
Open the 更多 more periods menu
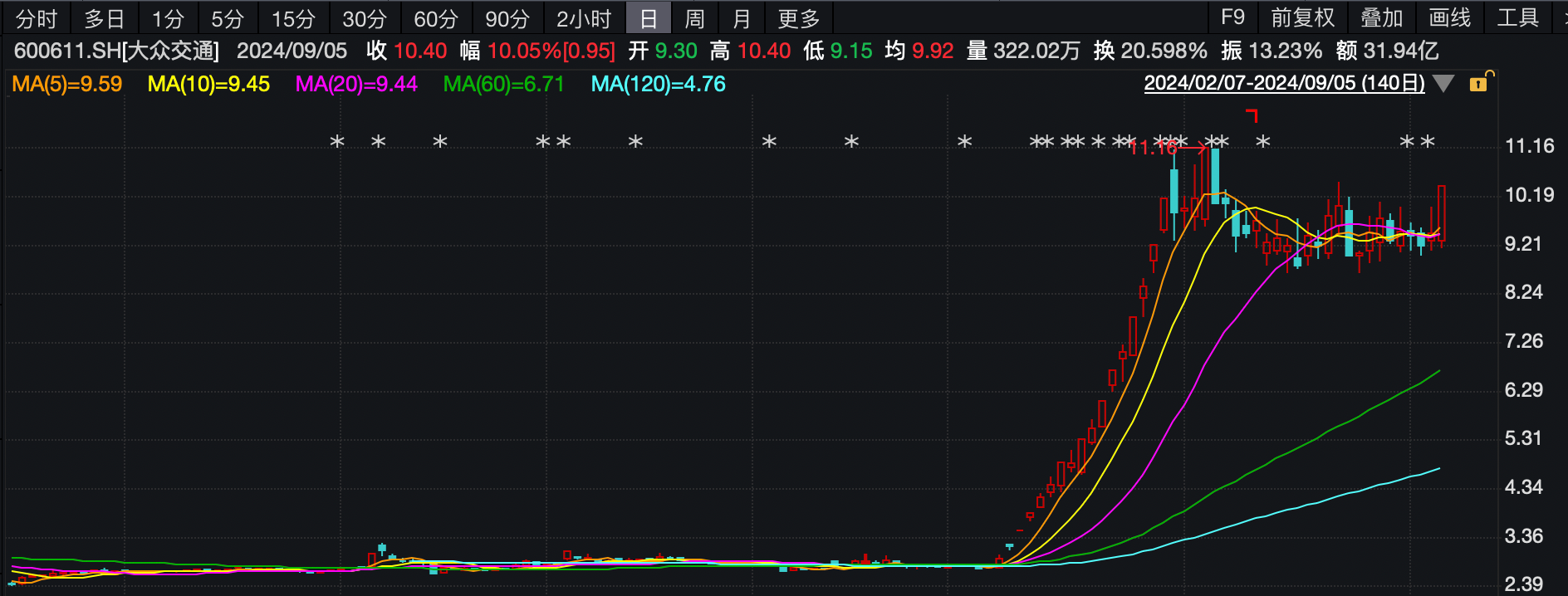[x=799, y=18]
